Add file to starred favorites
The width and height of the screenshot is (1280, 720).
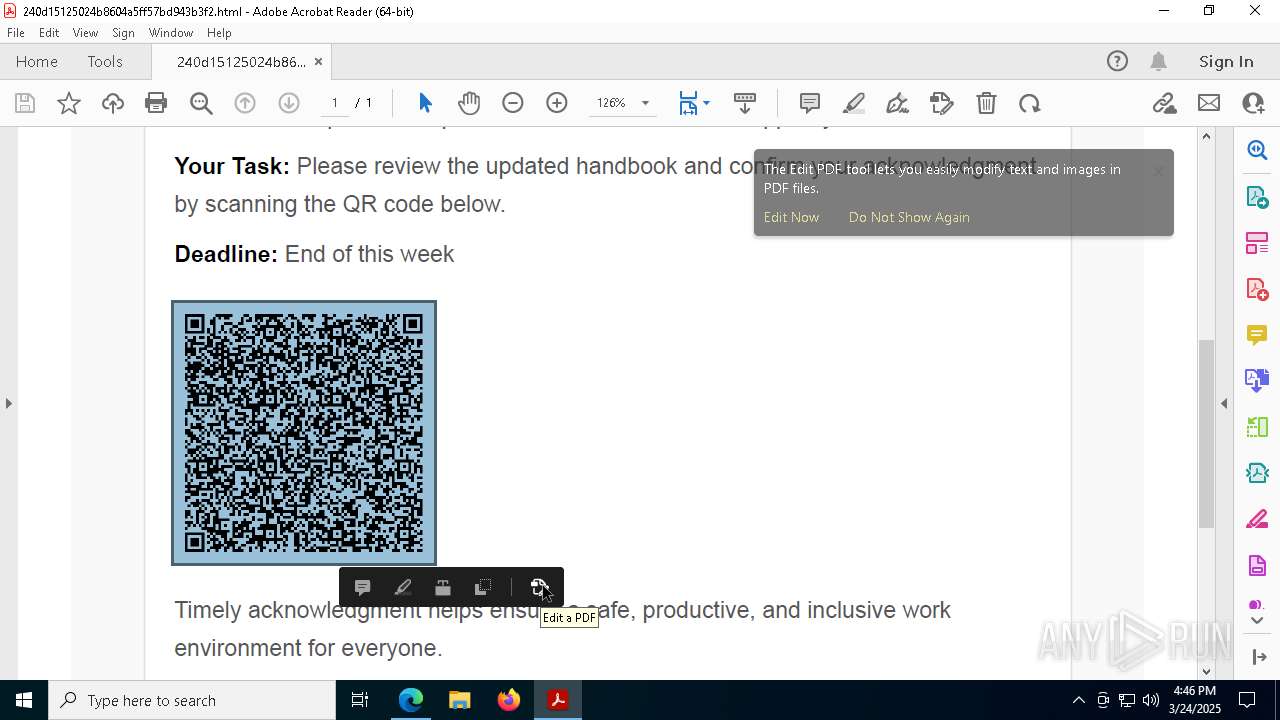pos(69,103)
